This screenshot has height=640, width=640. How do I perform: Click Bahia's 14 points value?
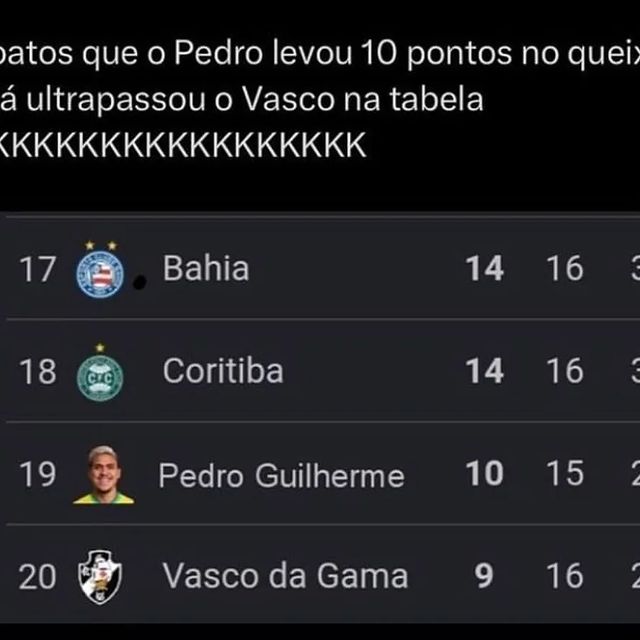tap(484, 268)
